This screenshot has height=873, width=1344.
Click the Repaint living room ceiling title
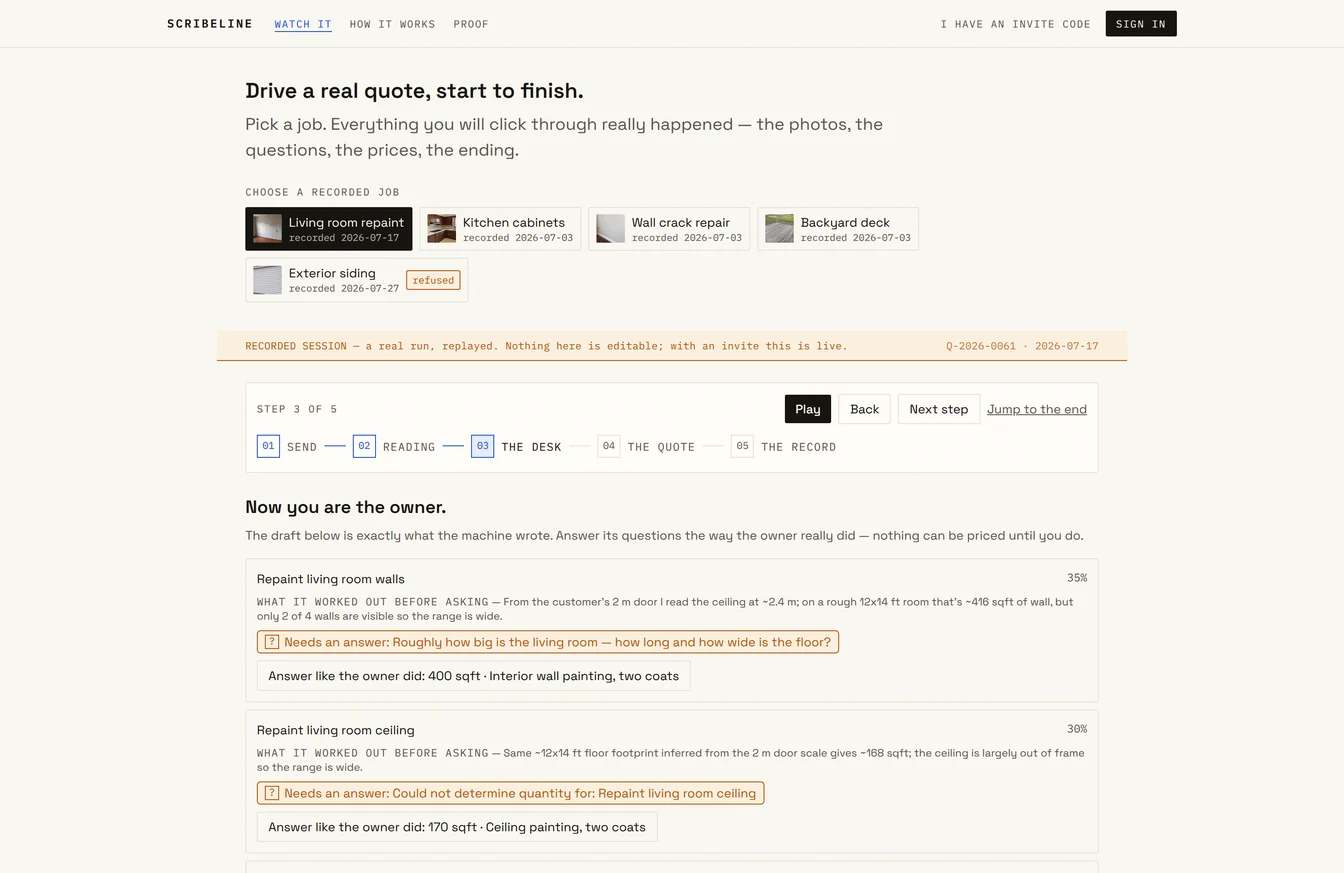(x=336, y=730)
